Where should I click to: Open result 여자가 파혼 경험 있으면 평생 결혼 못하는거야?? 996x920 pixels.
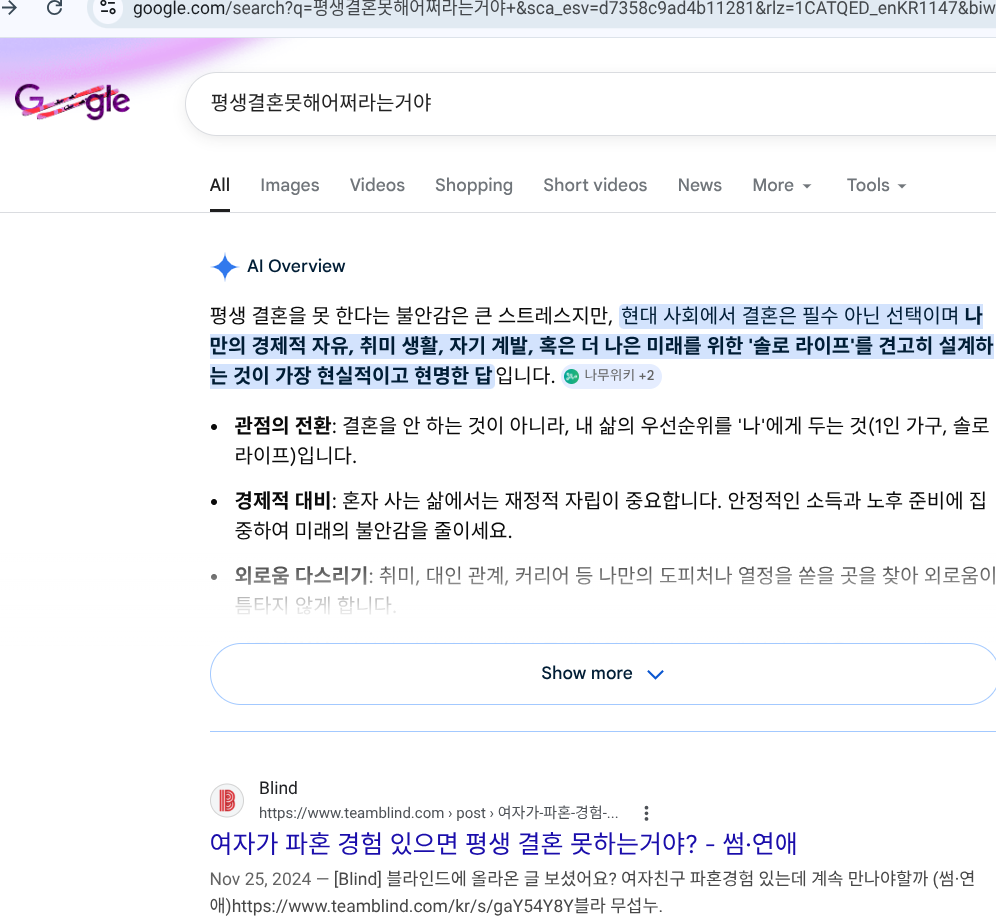pos(502,843)
